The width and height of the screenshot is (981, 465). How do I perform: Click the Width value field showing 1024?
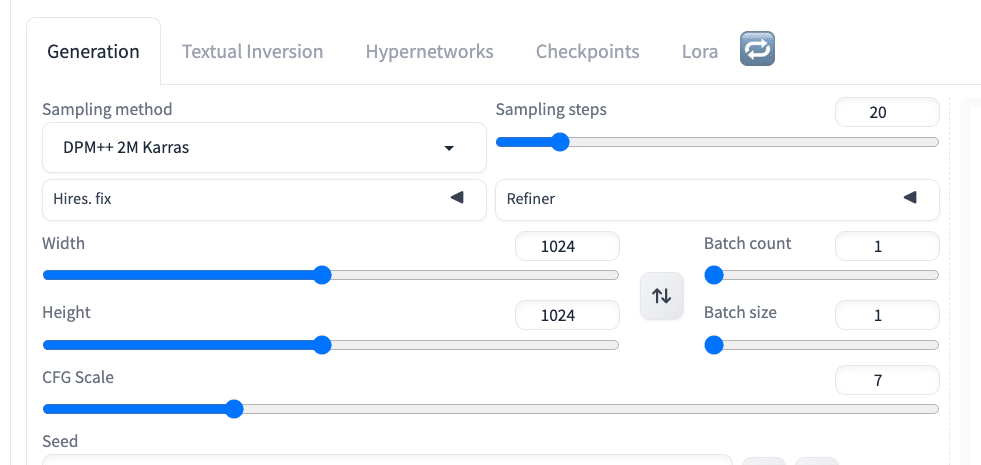(x=566, y=246)
